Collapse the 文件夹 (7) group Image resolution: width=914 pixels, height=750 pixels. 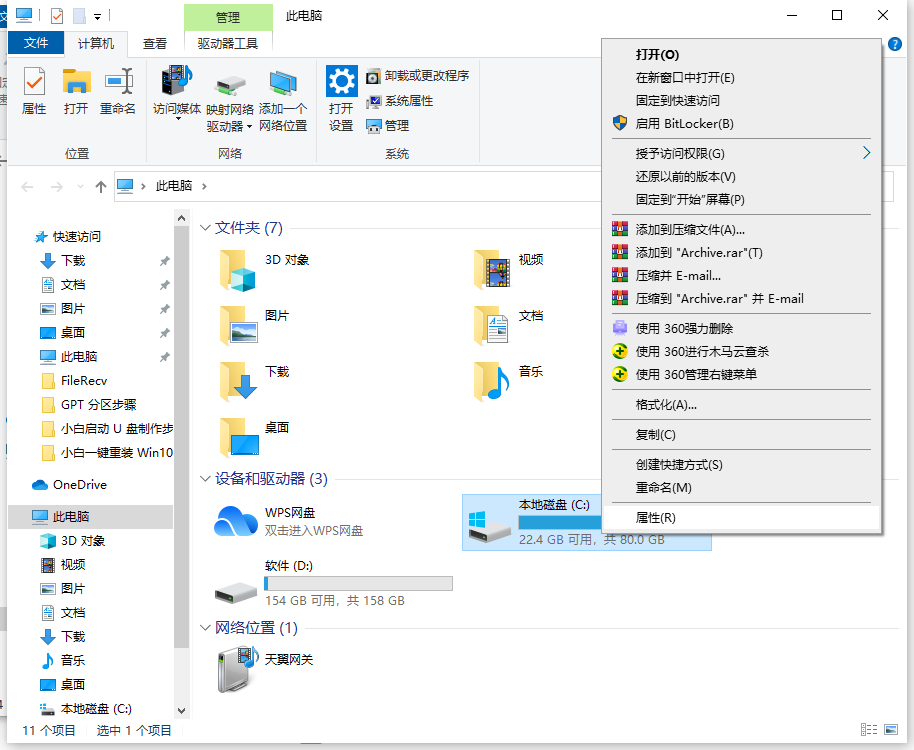coord(205,228)
